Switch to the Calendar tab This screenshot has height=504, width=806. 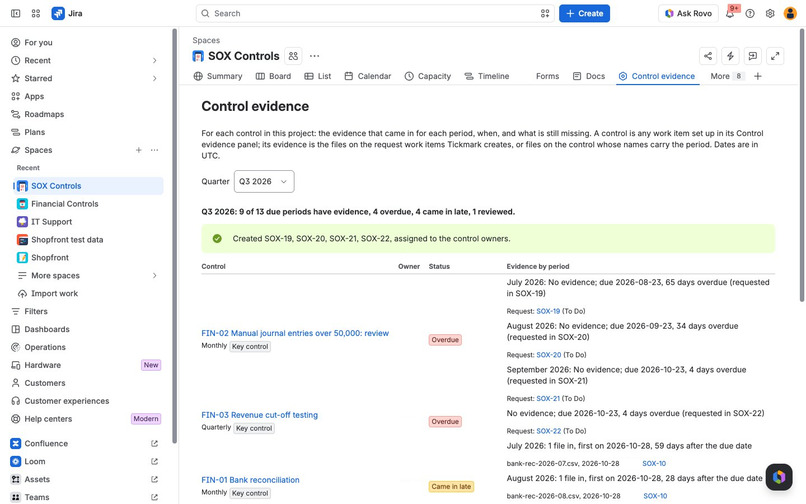point(368,76)
